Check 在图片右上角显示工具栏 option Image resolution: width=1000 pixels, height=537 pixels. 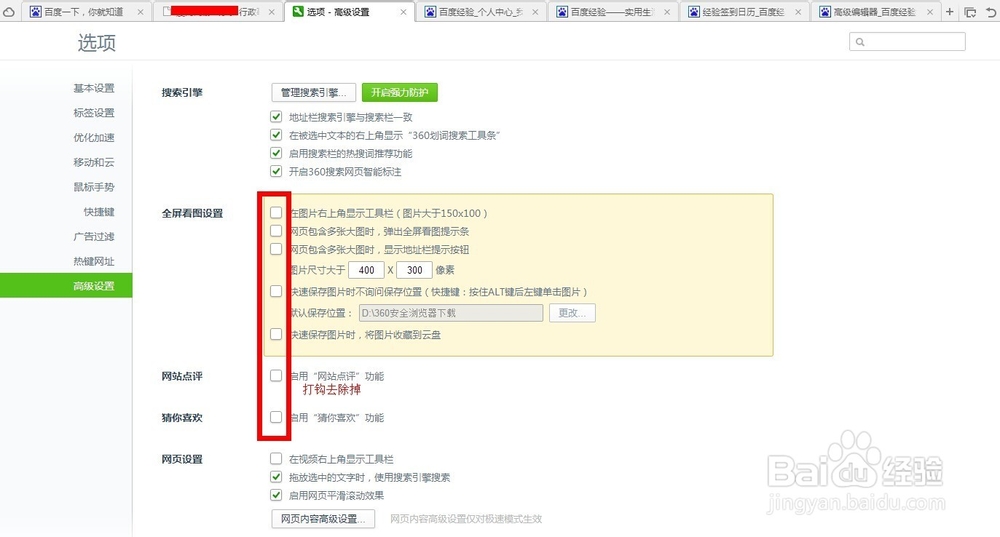(276, 212)
